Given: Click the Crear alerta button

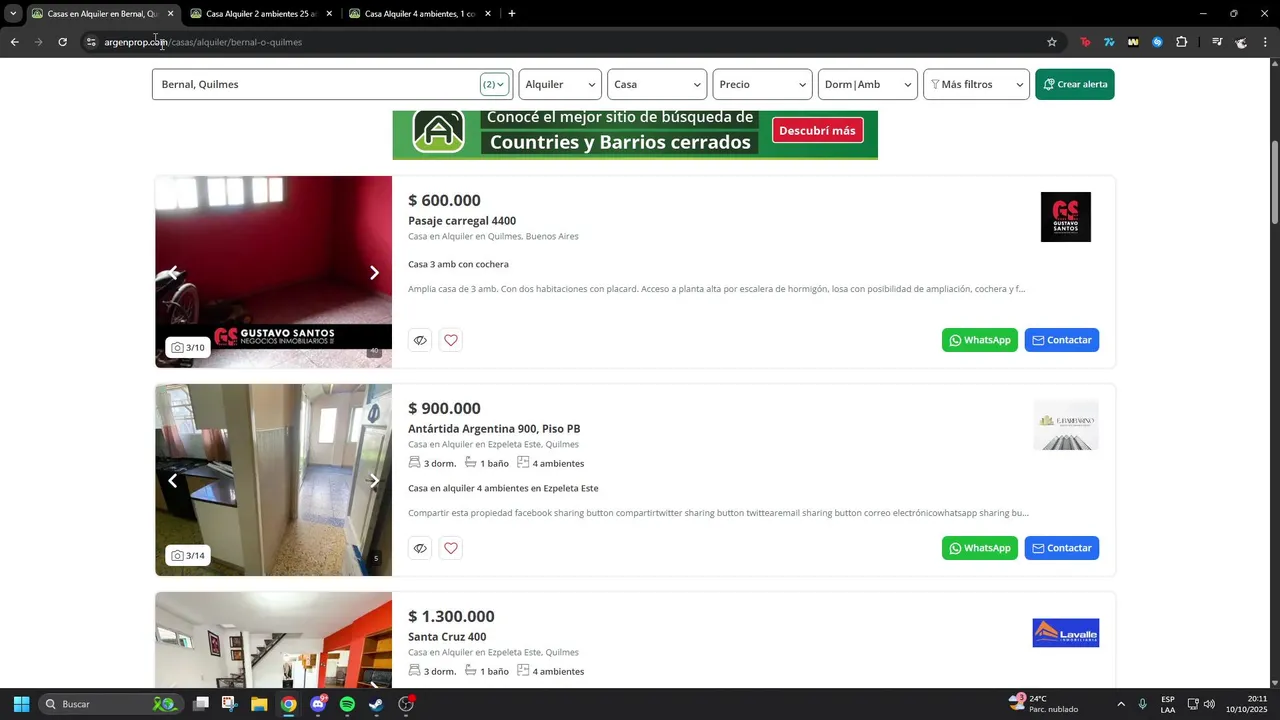Looking at the screenshot, I should pyautogui.click(x=1075, y=84).
